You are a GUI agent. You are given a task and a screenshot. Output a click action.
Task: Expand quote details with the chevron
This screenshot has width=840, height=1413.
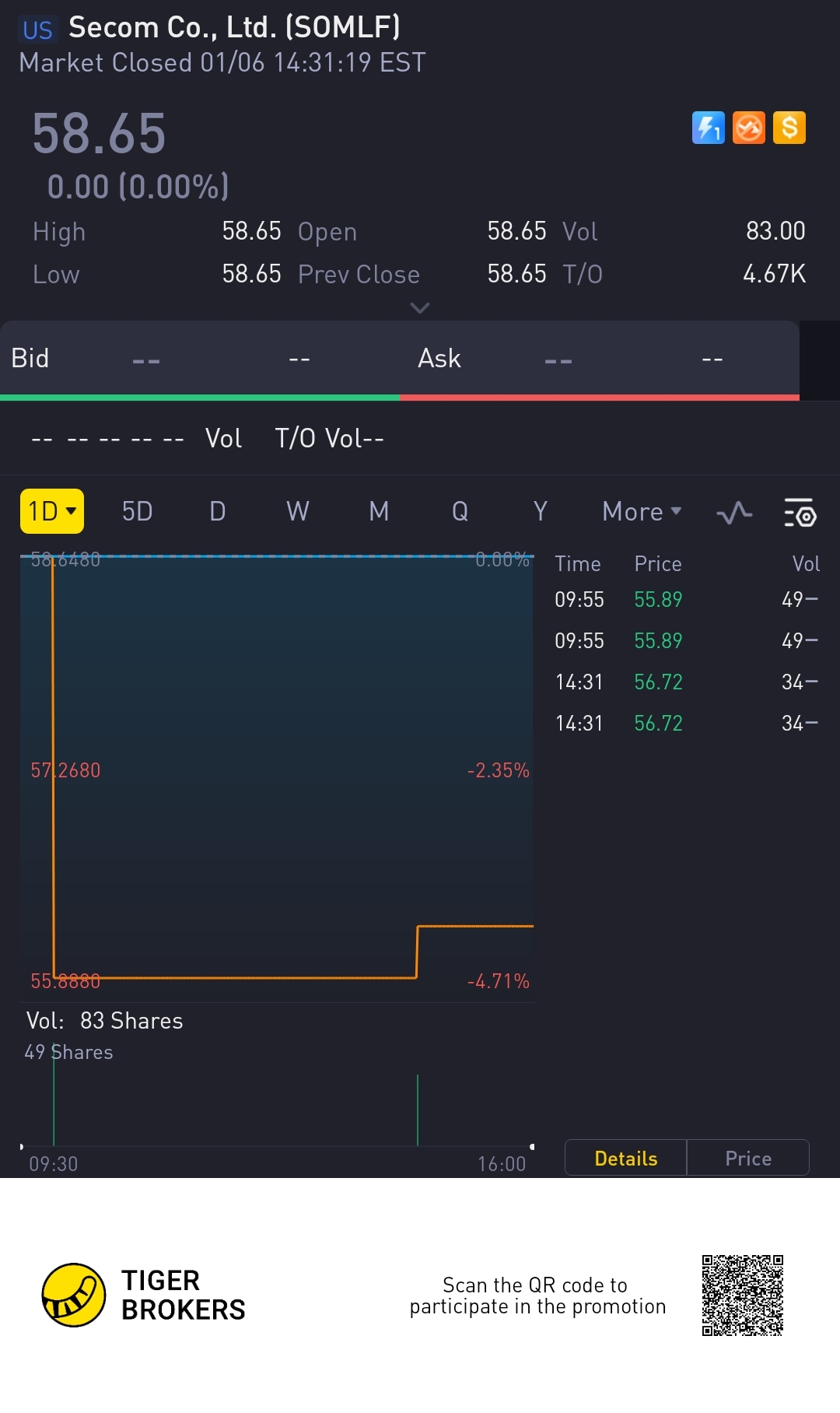420,308
